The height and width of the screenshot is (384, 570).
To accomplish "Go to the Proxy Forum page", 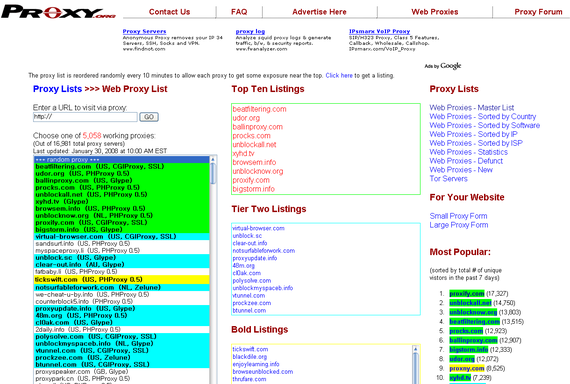I will 538,12.
